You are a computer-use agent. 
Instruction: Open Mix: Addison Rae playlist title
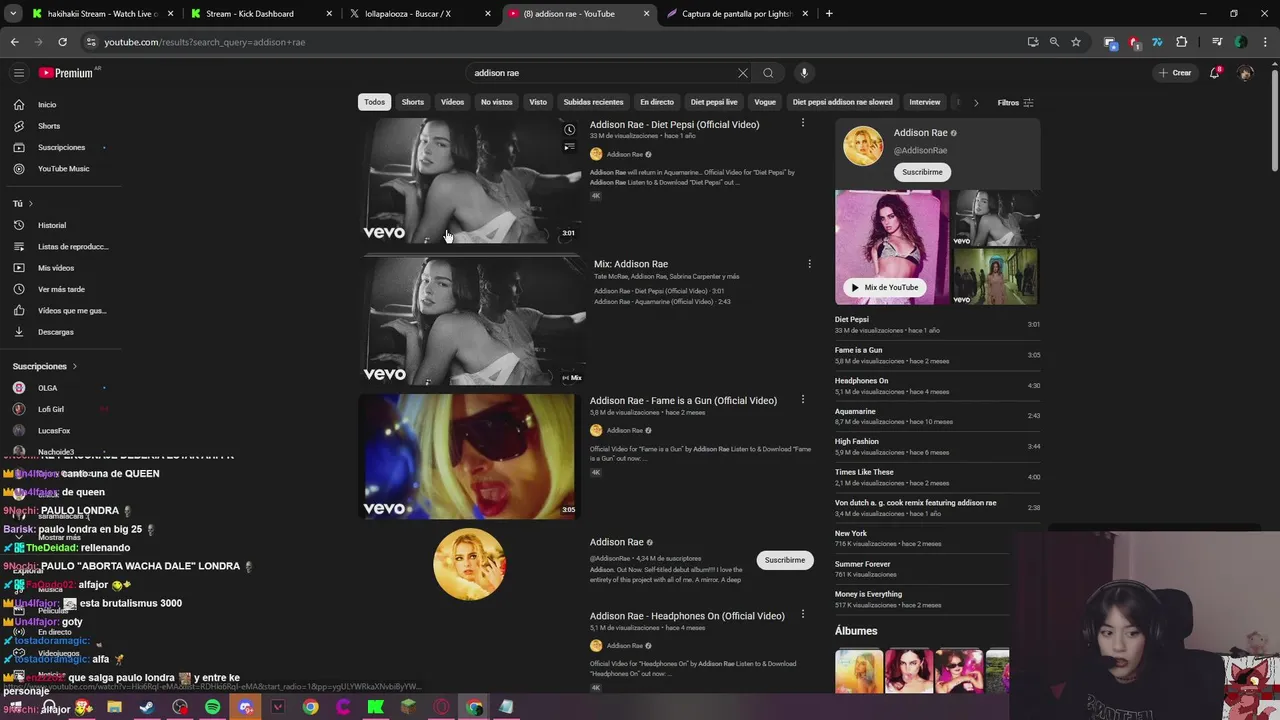coord(631,264)
